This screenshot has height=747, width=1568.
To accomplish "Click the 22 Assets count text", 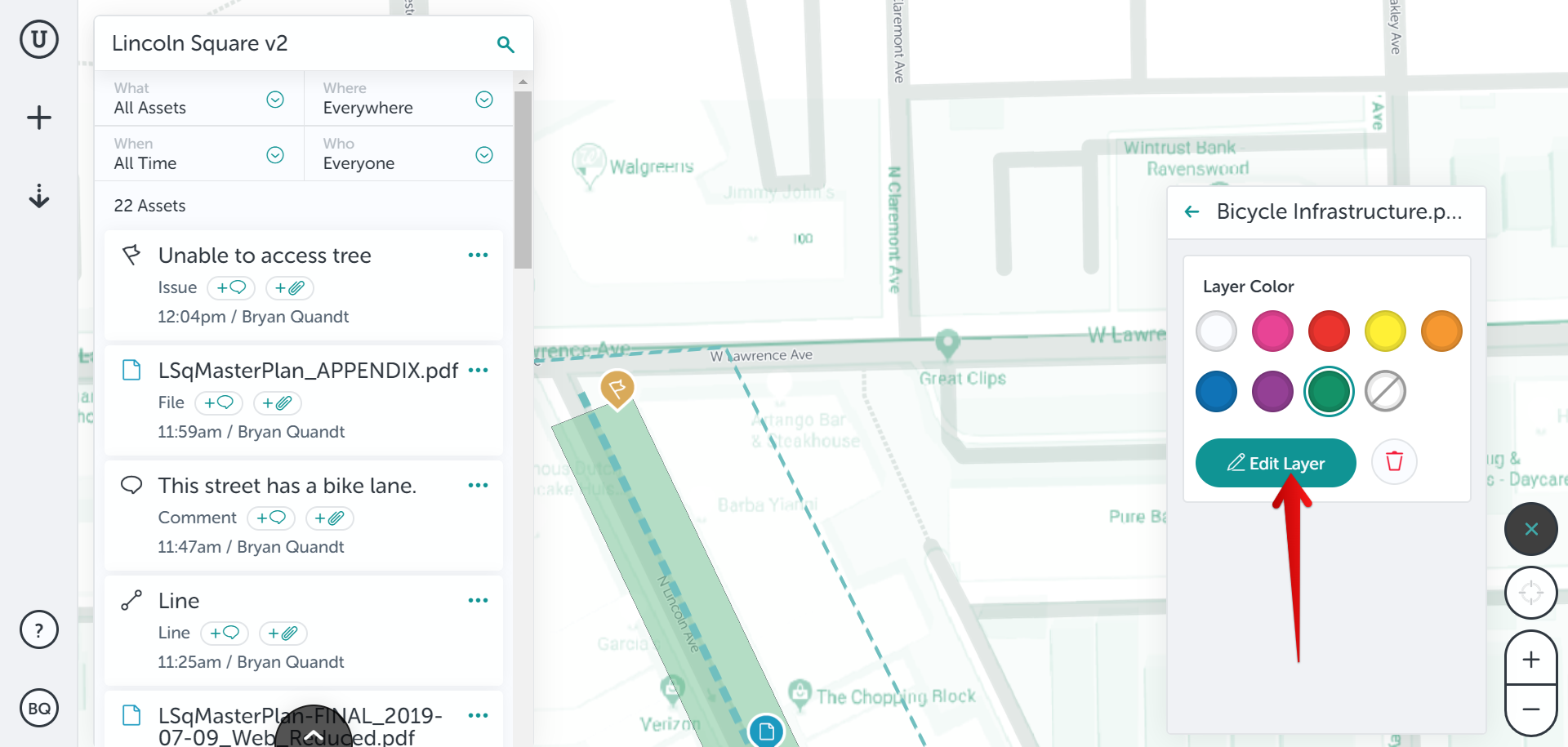I will coord(149,206).
